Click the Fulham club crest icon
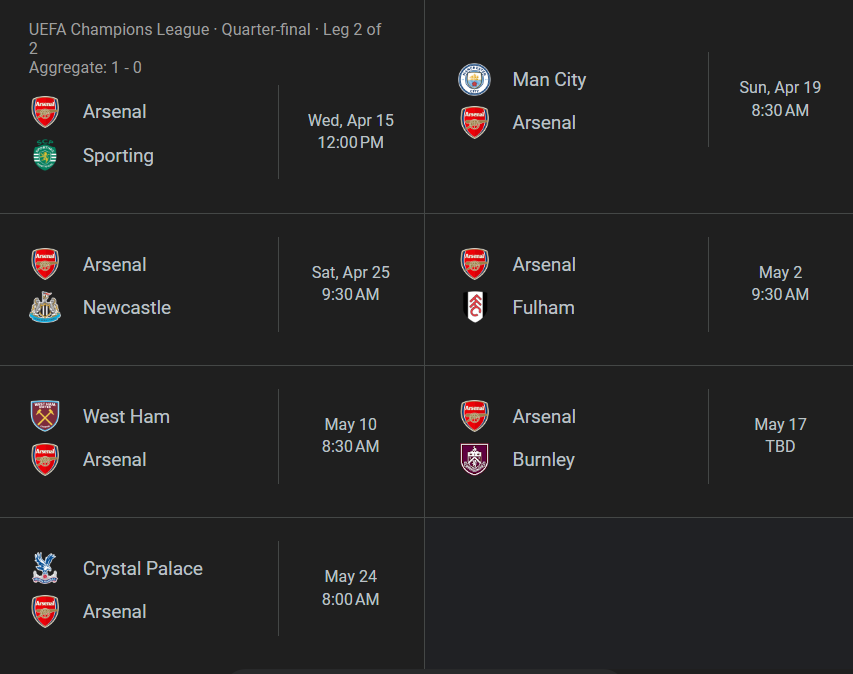 click(x=474, y=308)
